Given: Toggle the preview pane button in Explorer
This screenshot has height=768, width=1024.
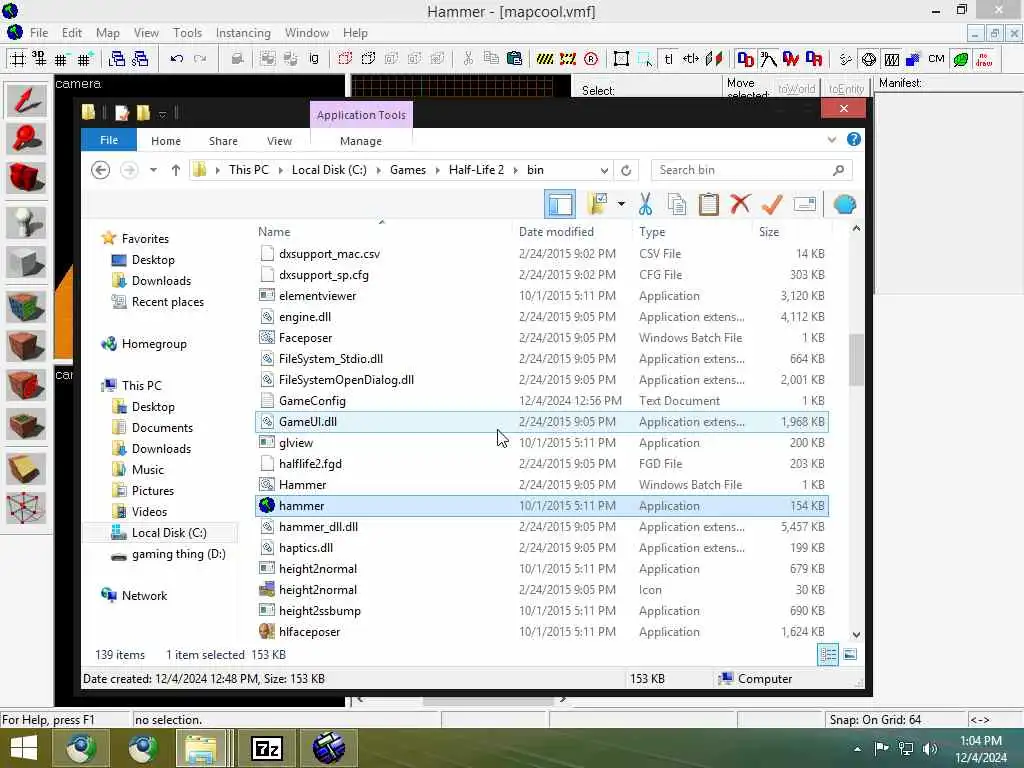Looking at the screenshot, I should 560,204.
